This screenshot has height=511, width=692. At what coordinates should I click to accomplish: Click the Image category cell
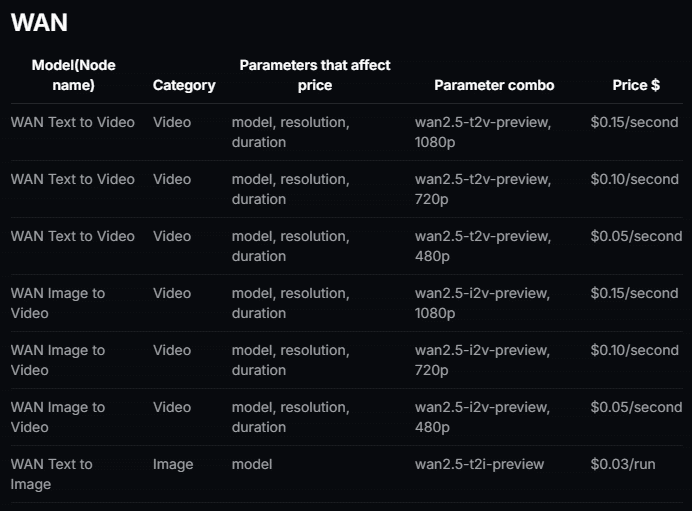coord(173,464)
